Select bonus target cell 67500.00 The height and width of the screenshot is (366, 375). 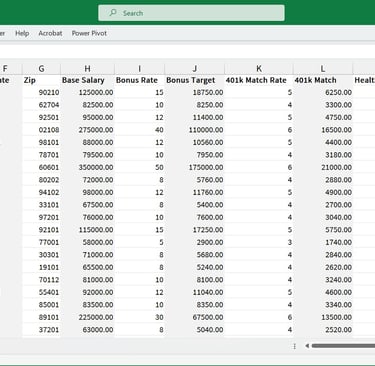tap(195, 317)
